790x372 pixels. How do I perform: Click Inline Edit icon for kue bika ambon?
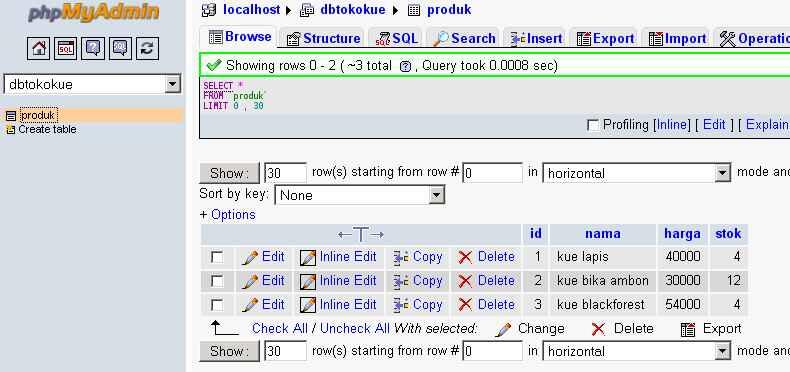coord(307,281)
